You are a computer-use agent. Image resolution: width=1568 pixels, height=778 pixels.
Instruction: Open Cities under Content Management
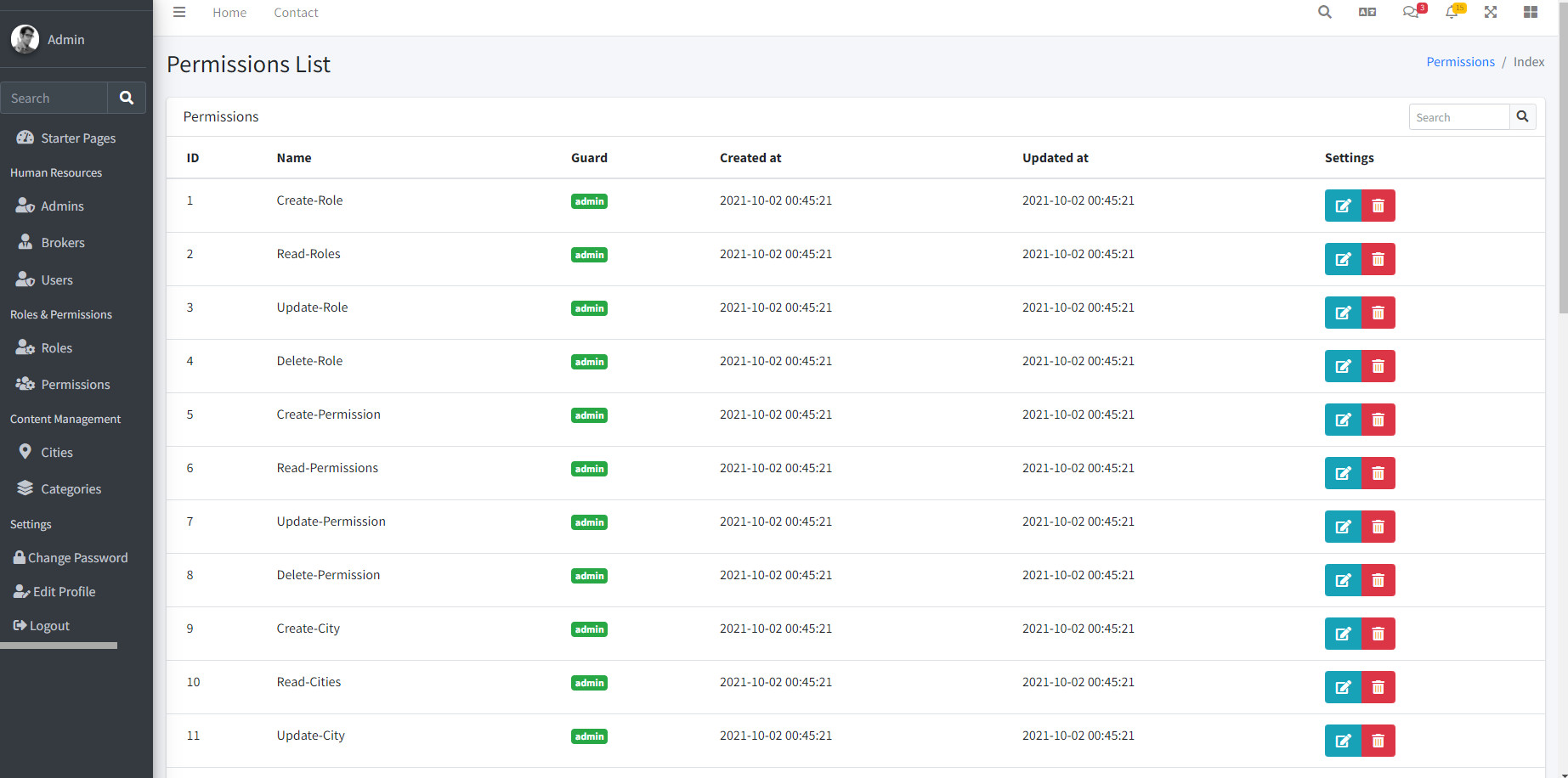click(x=56, y=452)
